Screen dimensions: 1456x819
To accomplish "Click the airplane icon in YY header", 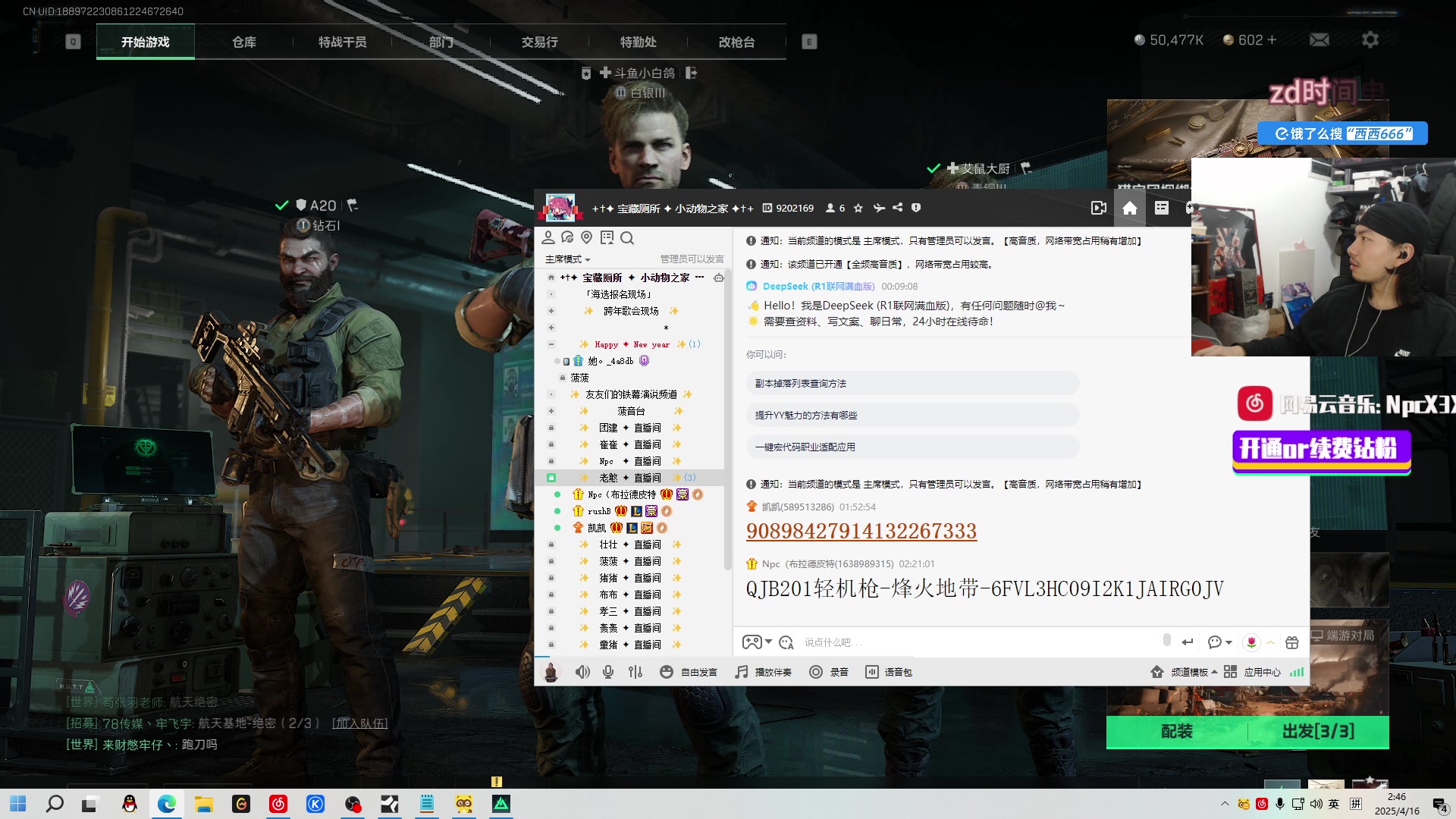I will point(879,208).
